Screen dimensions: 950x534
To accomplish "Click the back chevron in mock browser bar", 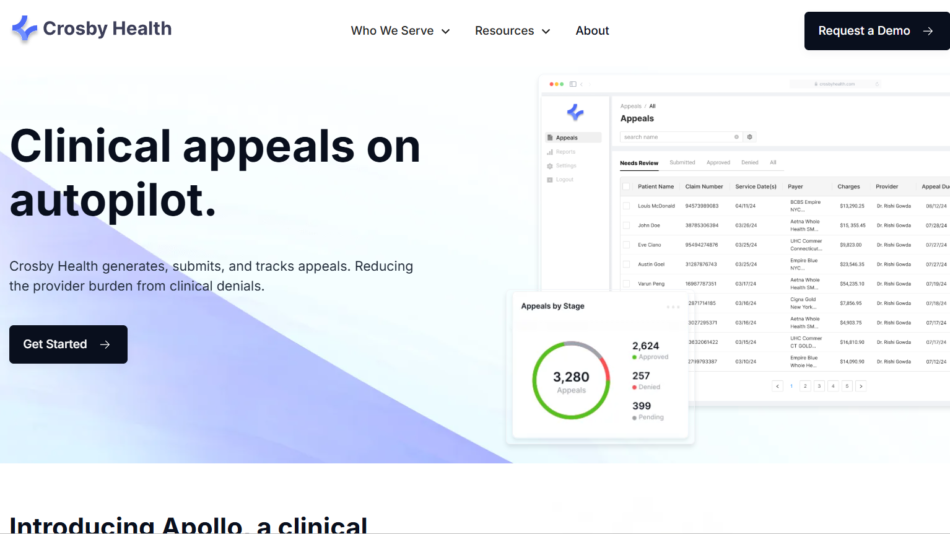I will [x=582, y=84].
